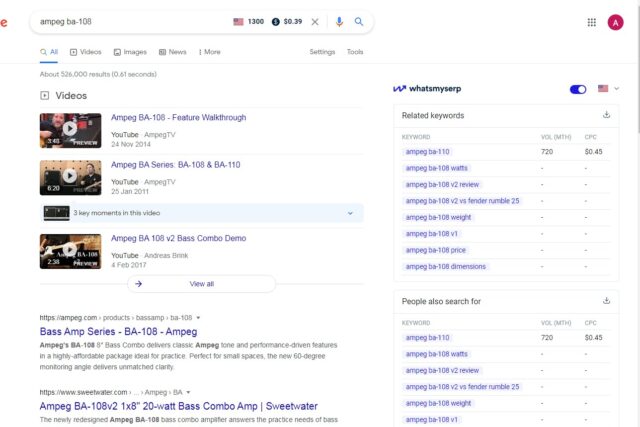Click the blue search magnifier icon

point(358,22)
